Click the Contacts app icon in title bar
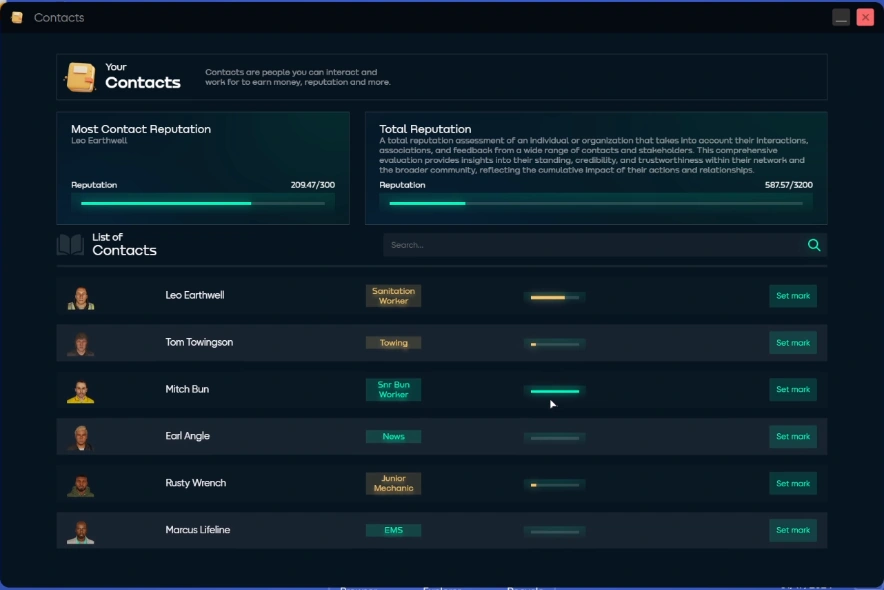Image resolution: width=884 pixels, height=590 pixels. coord(17,17)
